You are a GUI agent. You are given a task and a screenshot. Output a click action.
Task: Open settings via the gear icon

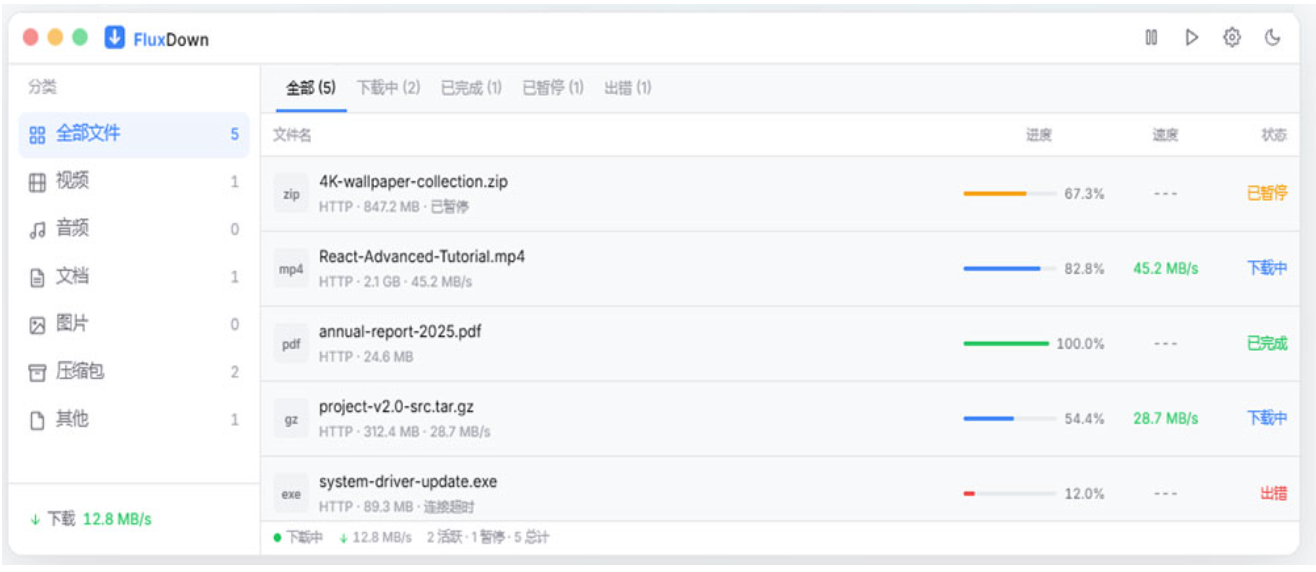(1232, 37)
